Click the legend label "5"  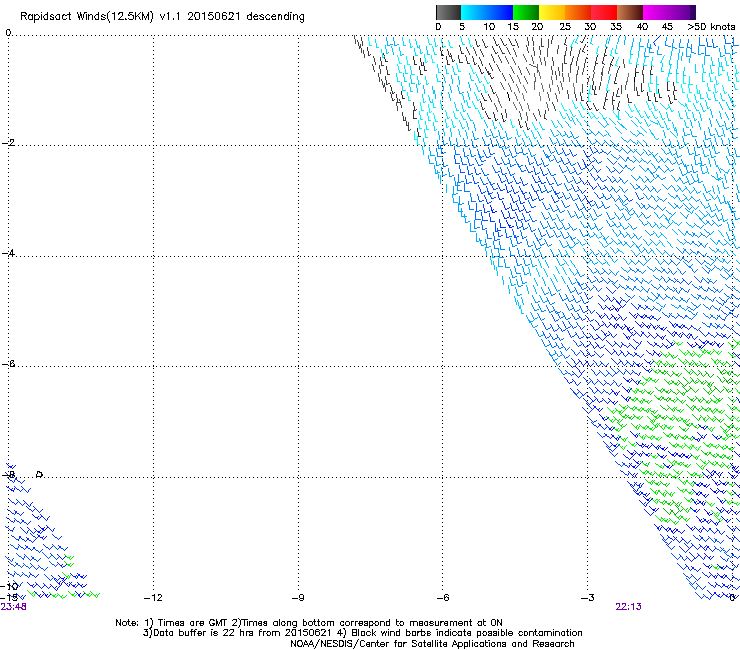tap(462, 27)
